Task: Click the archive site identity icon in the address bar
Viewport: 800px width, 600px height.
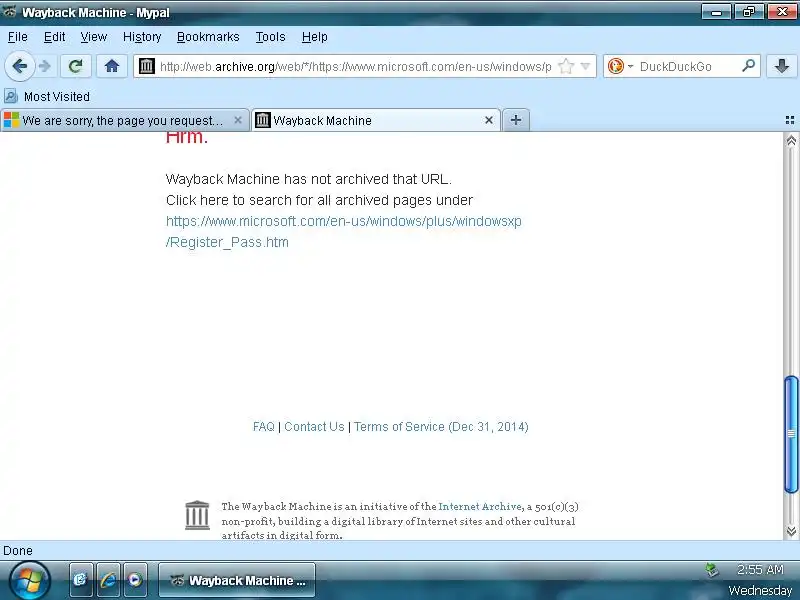Action: [x=147, y=66]
